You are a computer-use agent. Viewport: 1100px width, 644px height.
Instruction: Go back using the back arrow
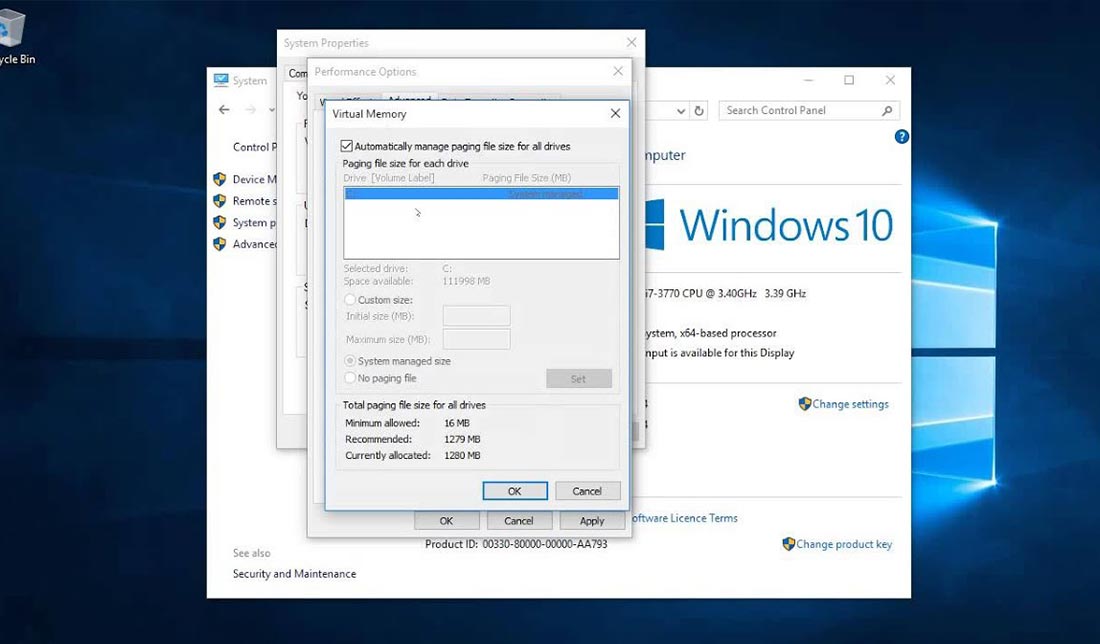point(224,110)
